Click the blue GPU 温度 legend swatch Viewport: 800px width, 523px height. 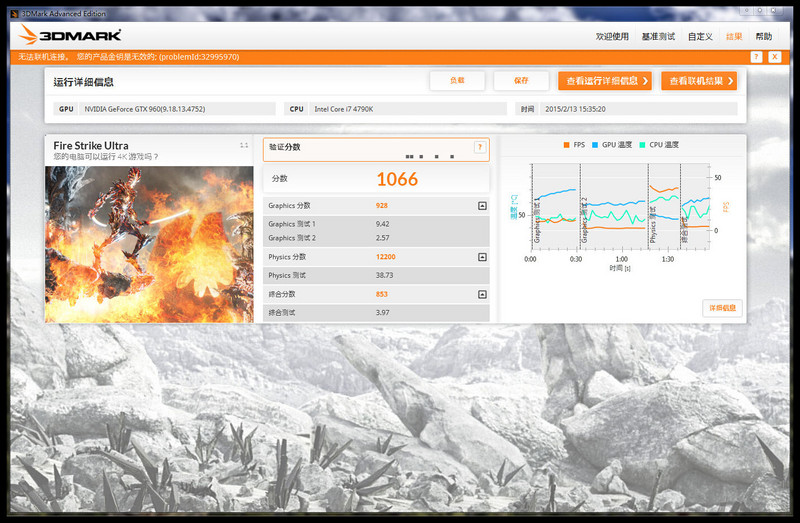pos(595,145)
